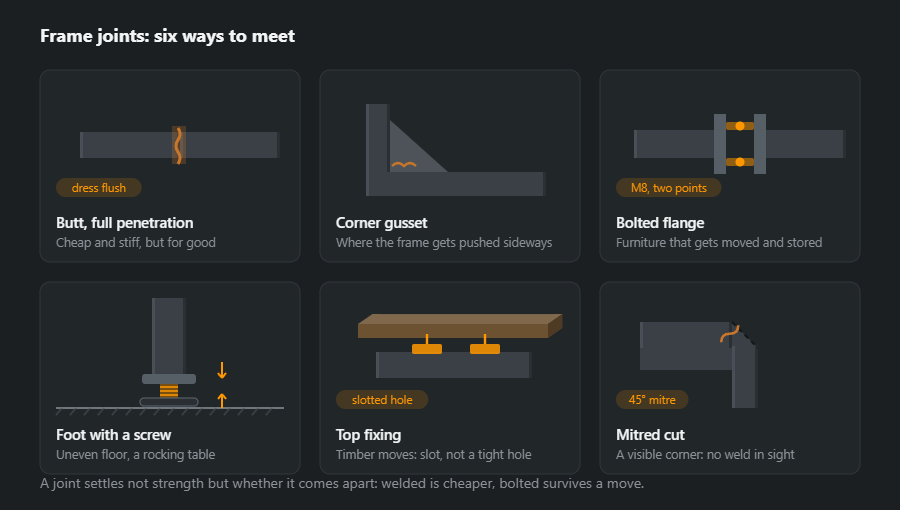Click the upper orange bolt on the flange

(x=740, y=126)
